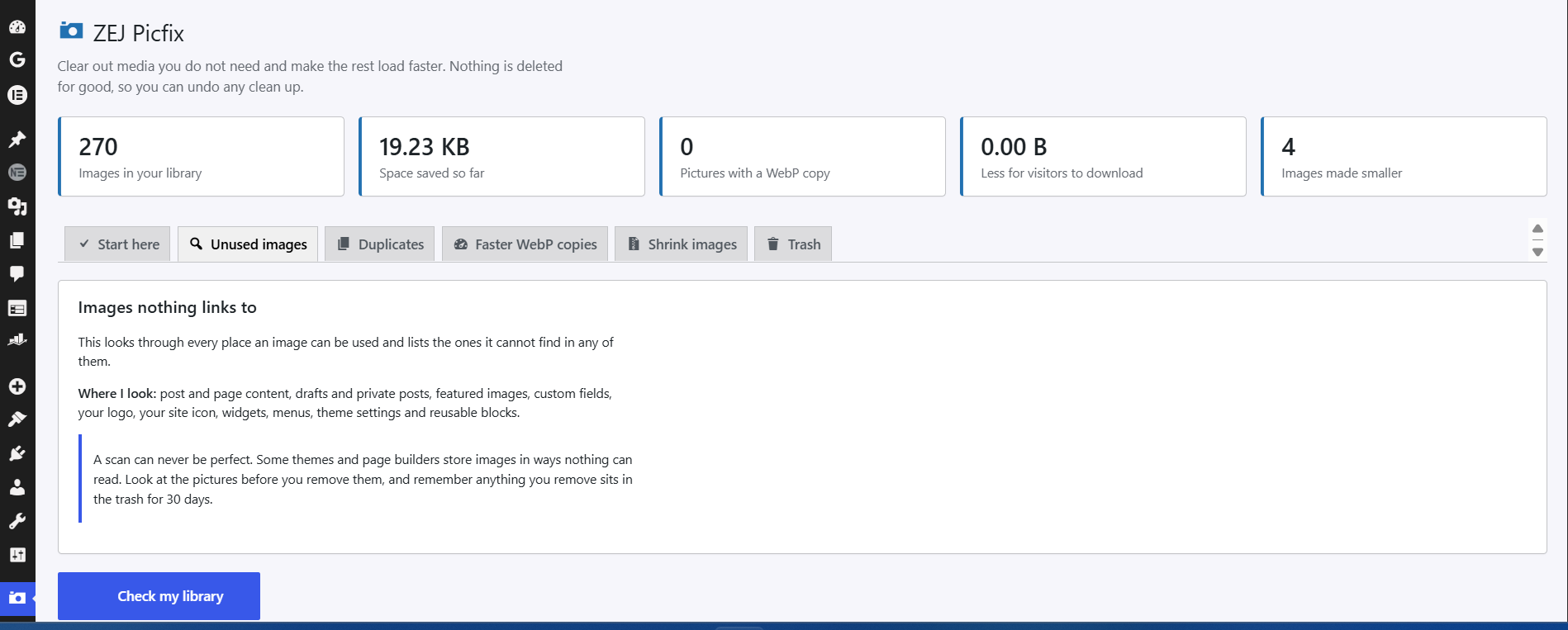Open Media library camera-and-note icon
Image resolution: width=1568 pixels, height=630 pixels.
pos(17,206)
